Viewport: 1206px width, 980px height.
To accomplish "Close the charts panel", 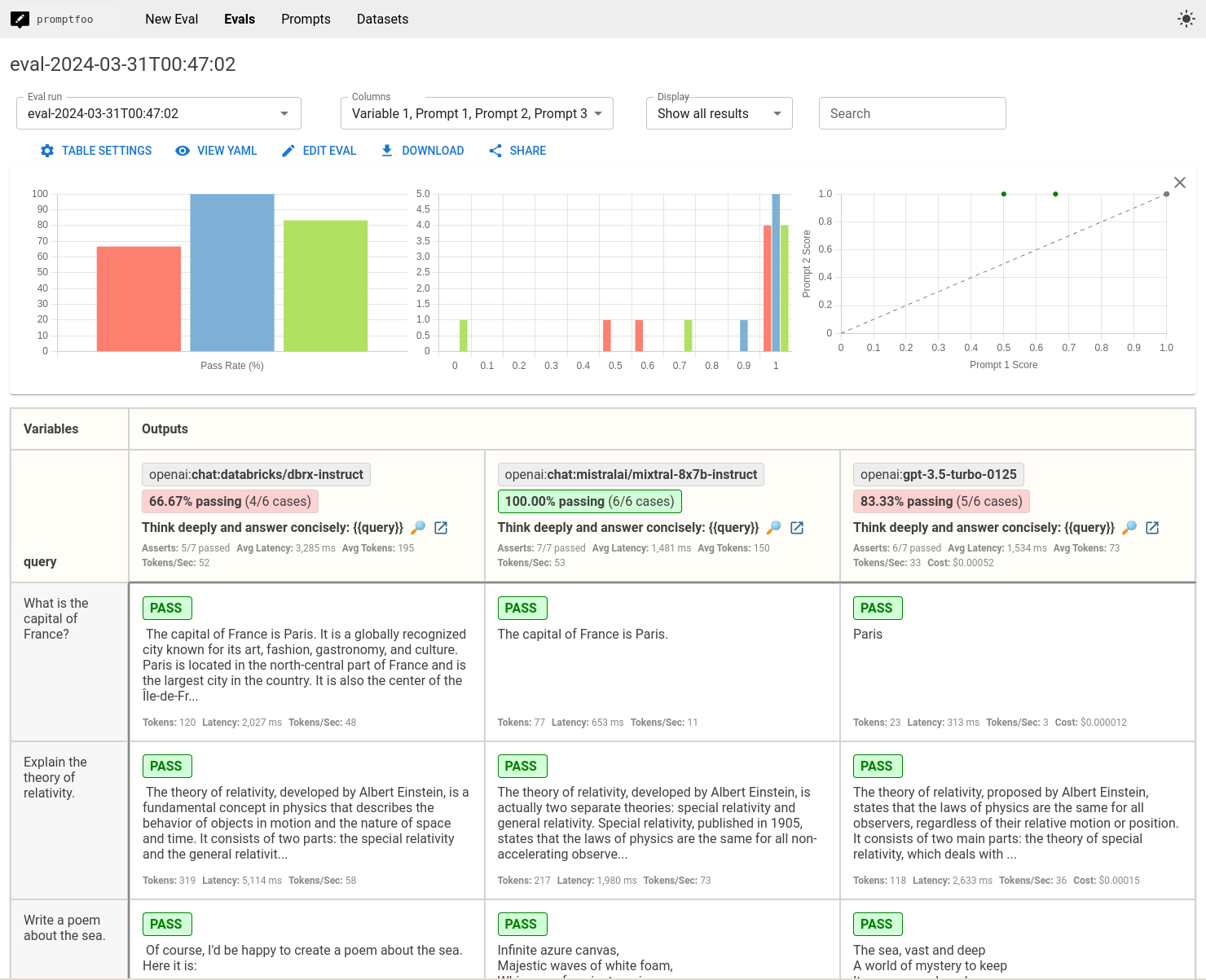I will [1179, 182].
